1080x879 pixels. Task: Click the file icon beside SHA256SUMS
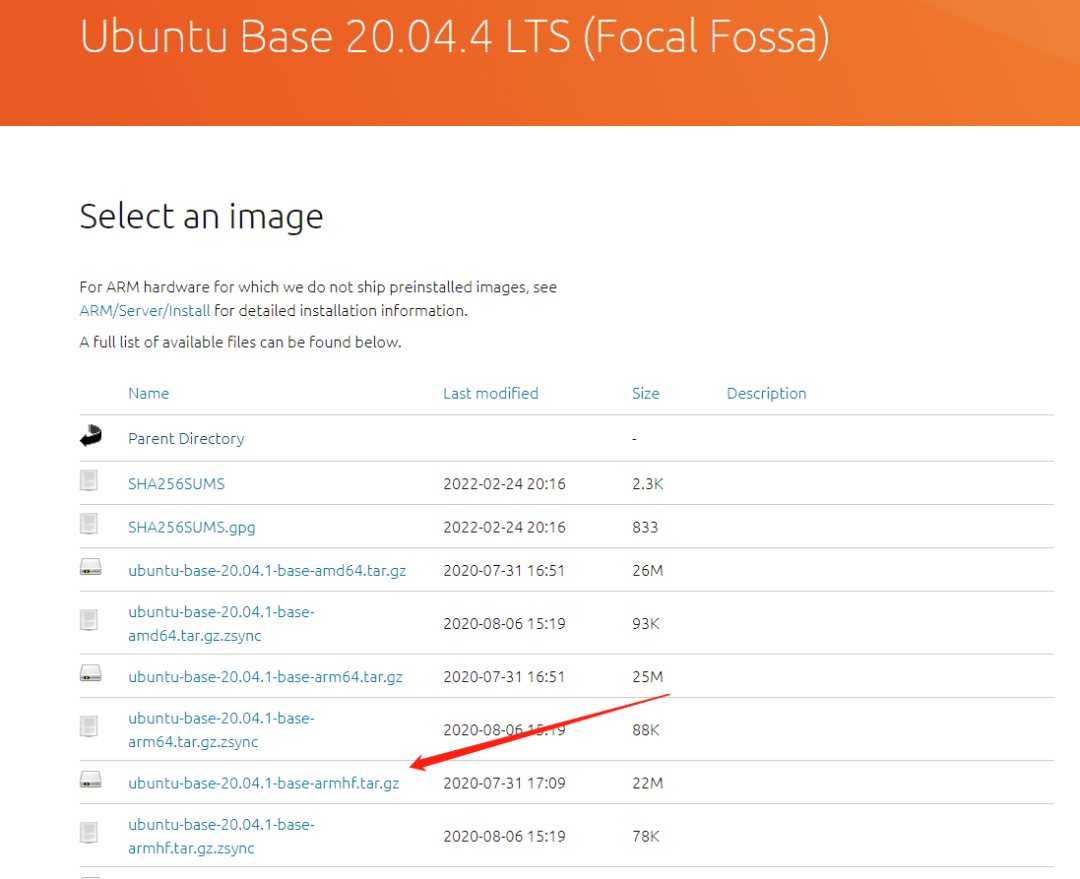click(x=90, y=481)
